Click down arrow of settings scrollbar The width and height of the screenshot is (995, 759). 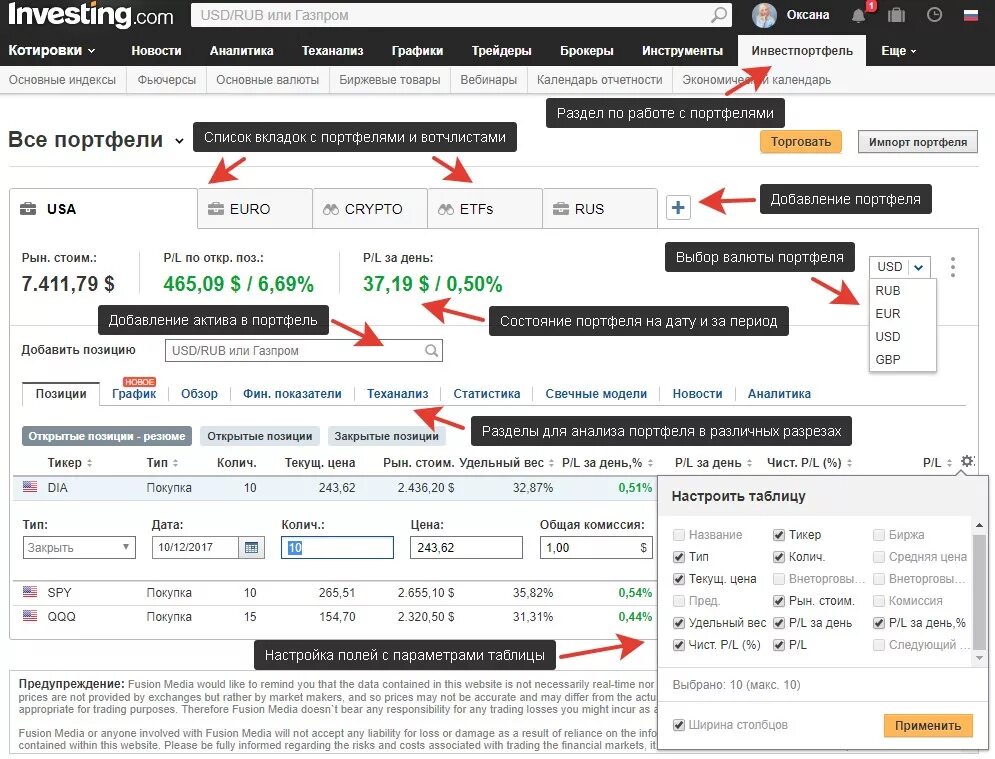click(980, 658)
